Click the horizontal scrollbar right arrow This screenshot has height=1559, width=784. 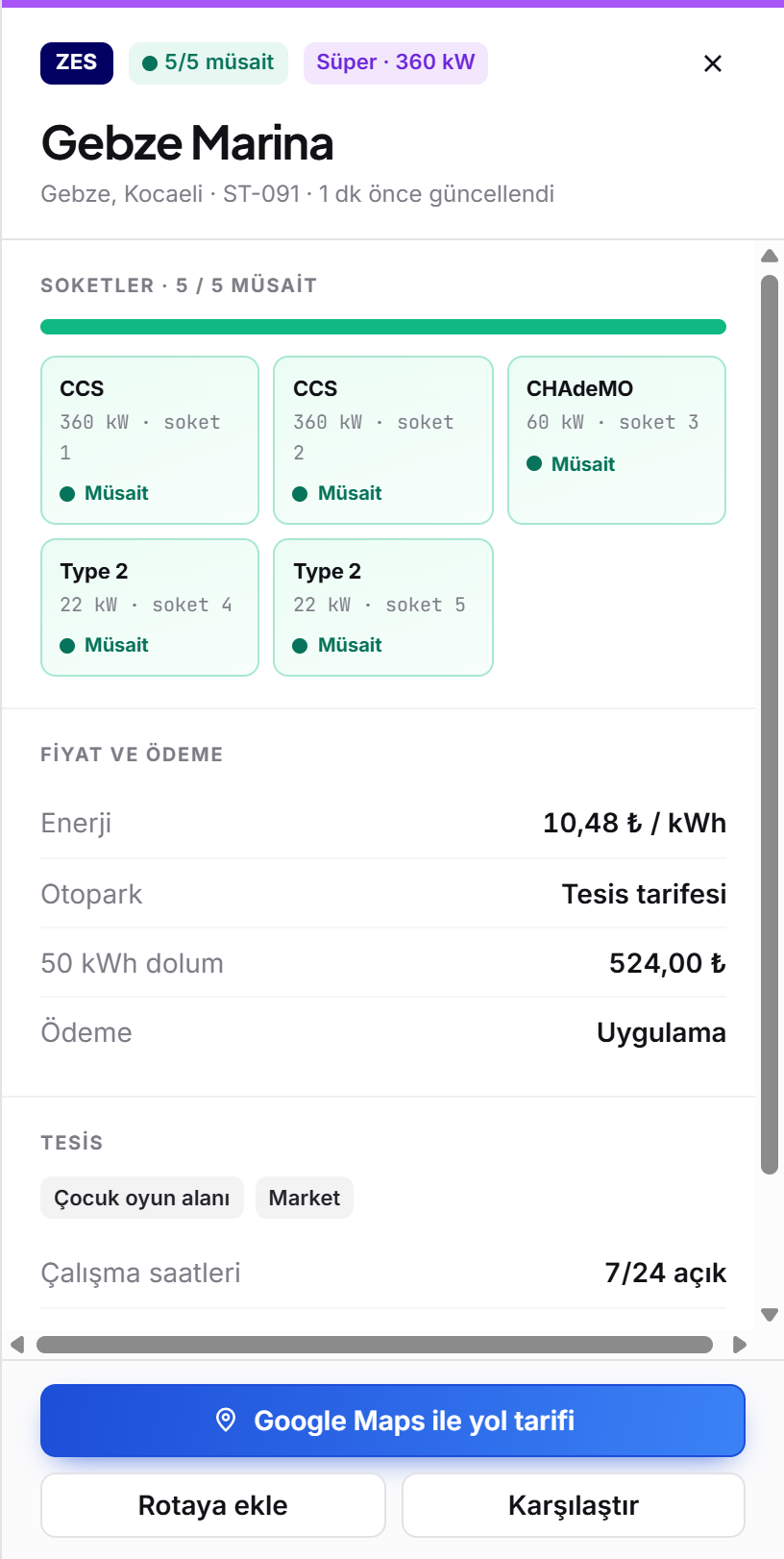point(739,1345)
